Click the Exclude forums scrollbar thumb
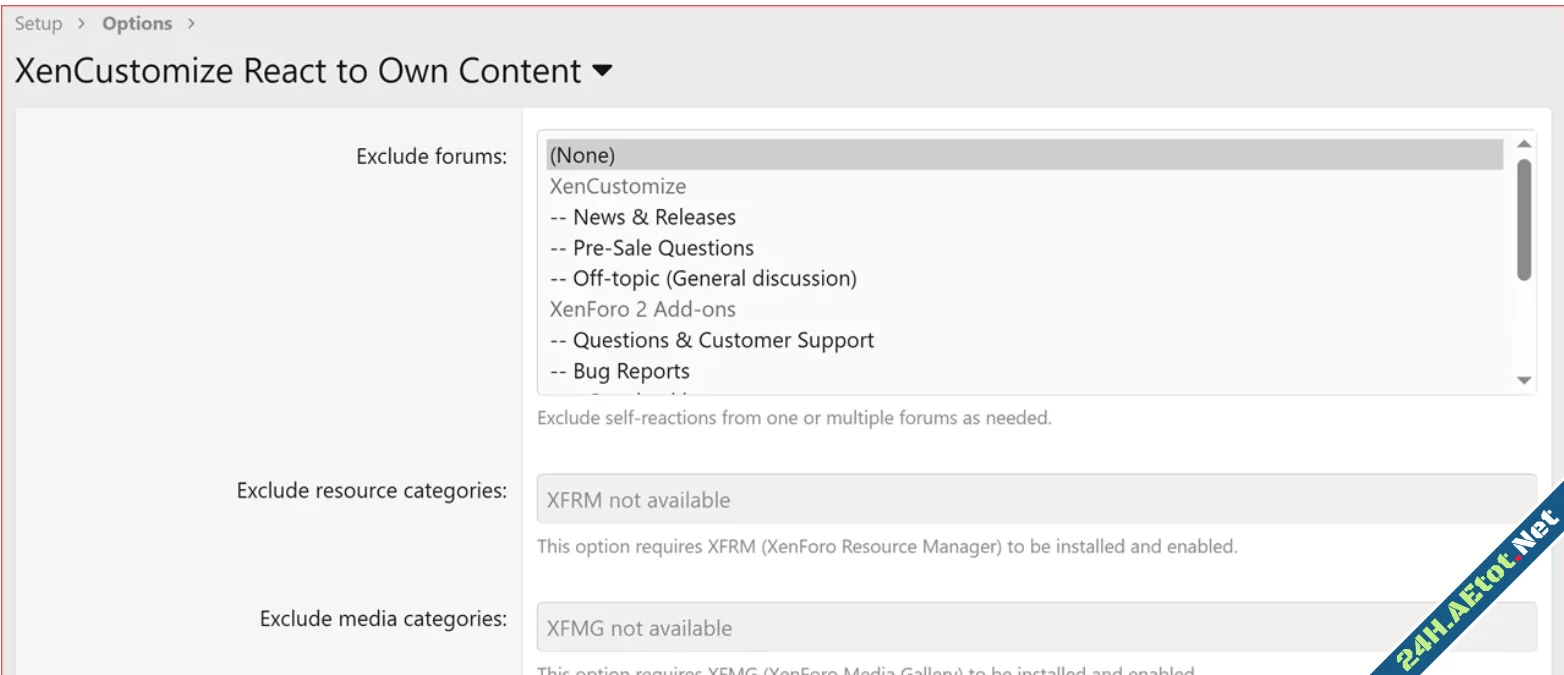This screenshot has height=675, width=1564. (x=1524, y=220)
